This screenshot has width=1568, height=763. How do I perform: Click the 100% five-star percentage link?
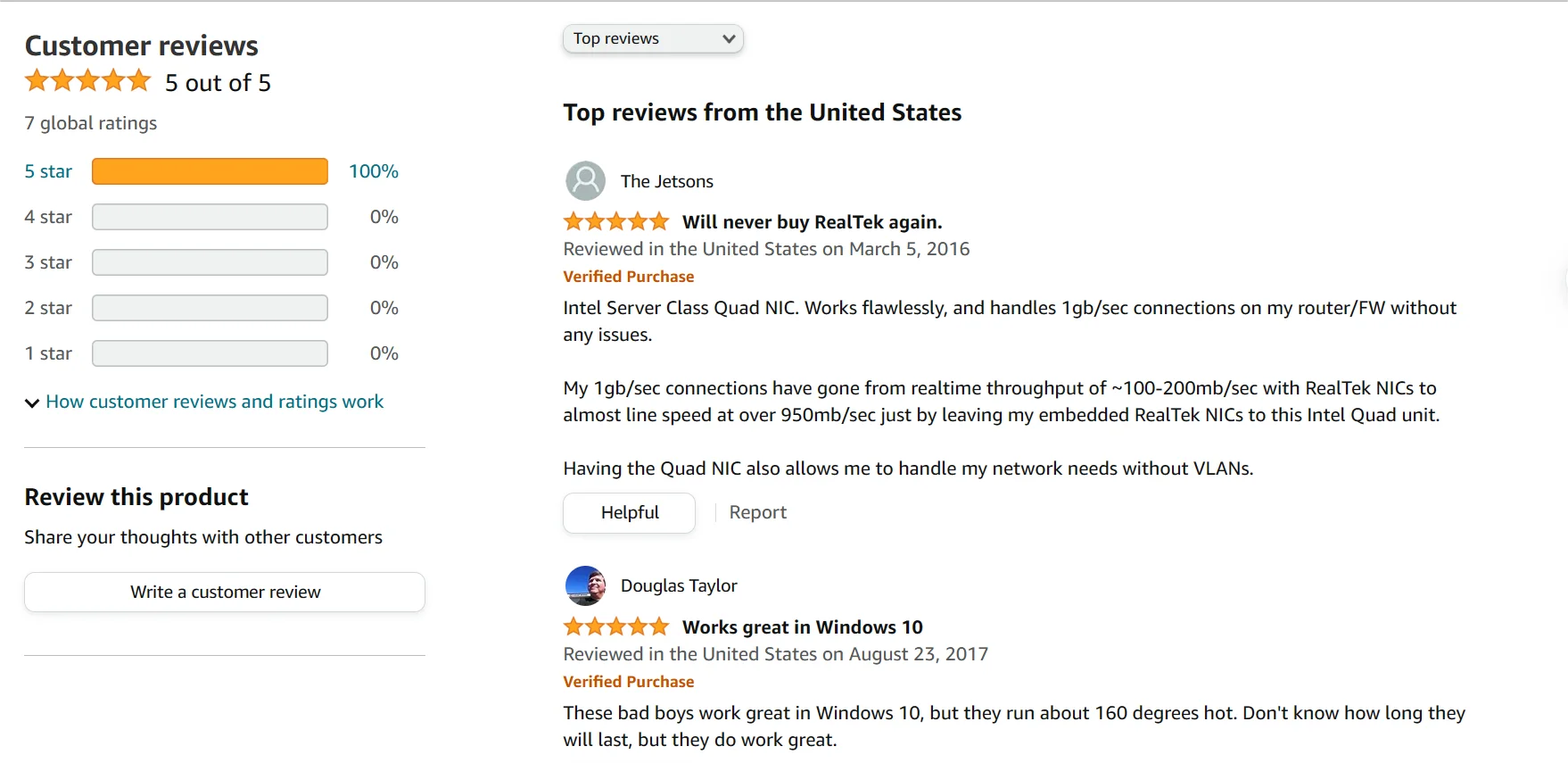click(373, 171)
